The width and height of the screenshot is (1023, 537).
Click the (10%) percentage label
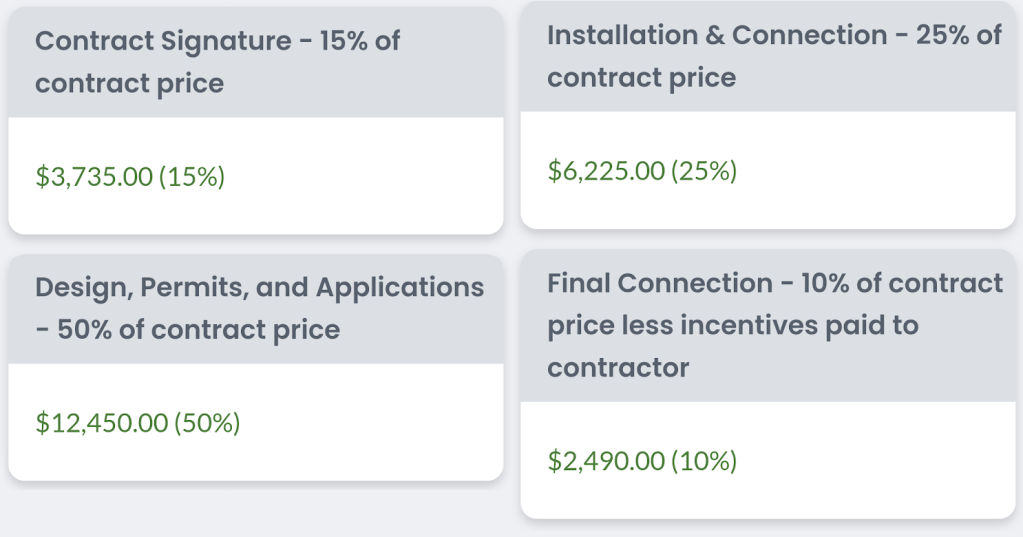pyautogui.click(x=703, y=461)
